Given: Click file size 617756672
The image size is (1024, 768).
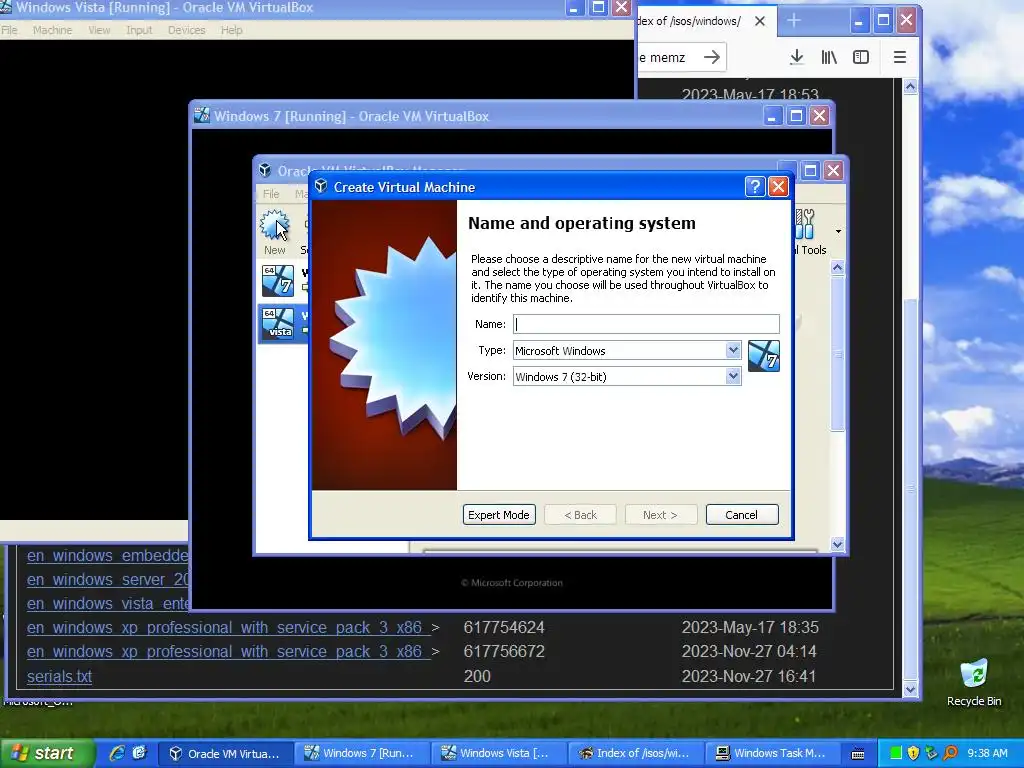Looking at the screenshot, I should click(504, 652).
